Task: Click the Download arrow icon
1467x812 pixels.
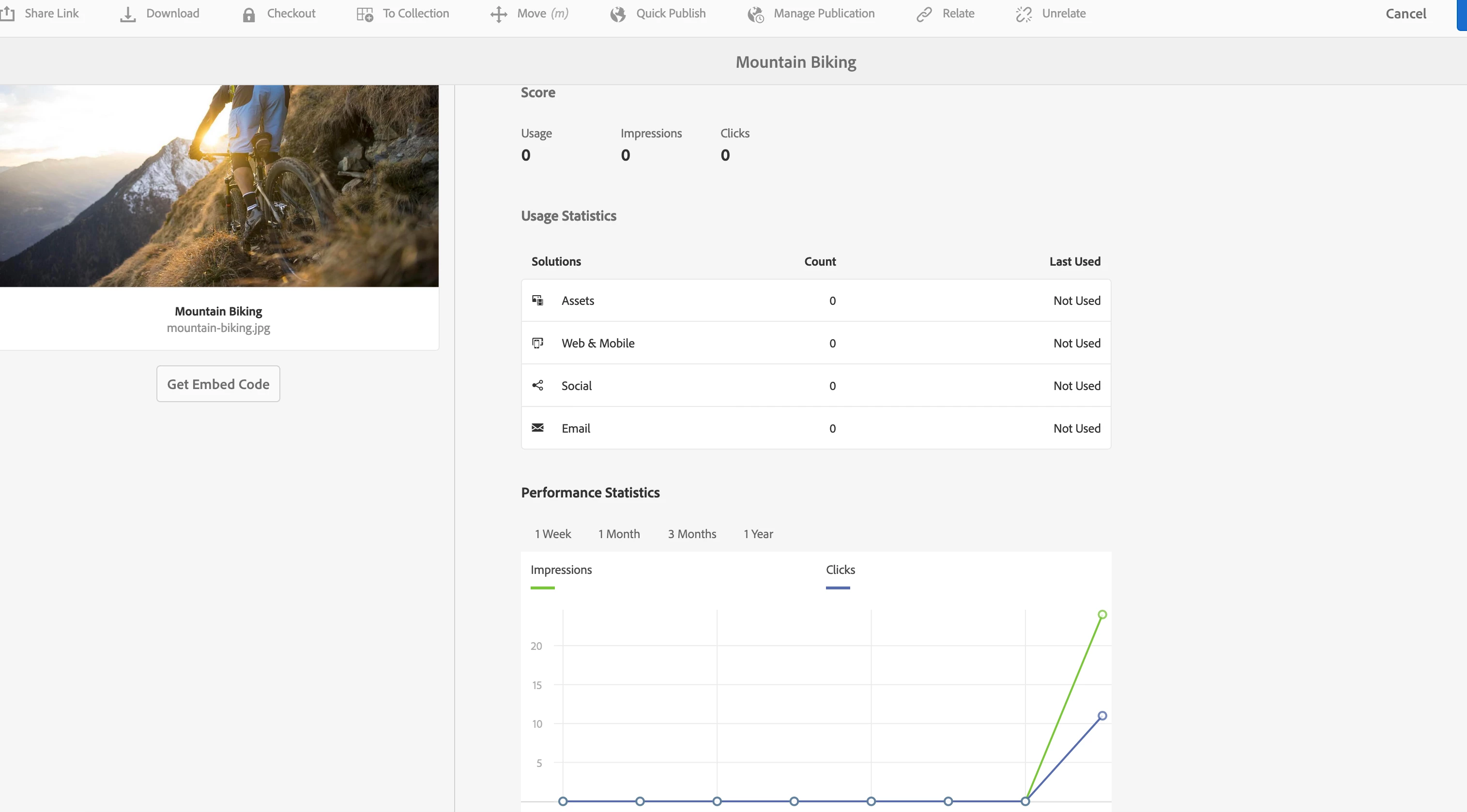Action: click(x=128, y=14)
